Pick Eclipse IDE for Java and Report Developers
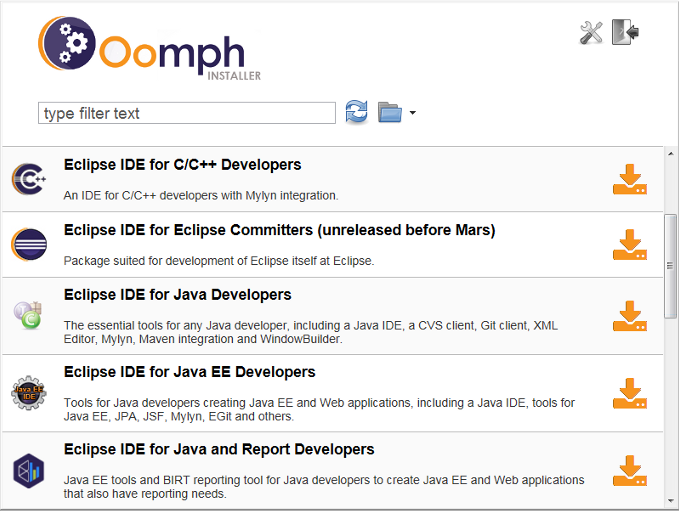Image resolution: width=679 pixels, height=511 pixels. tap(218, 449)
